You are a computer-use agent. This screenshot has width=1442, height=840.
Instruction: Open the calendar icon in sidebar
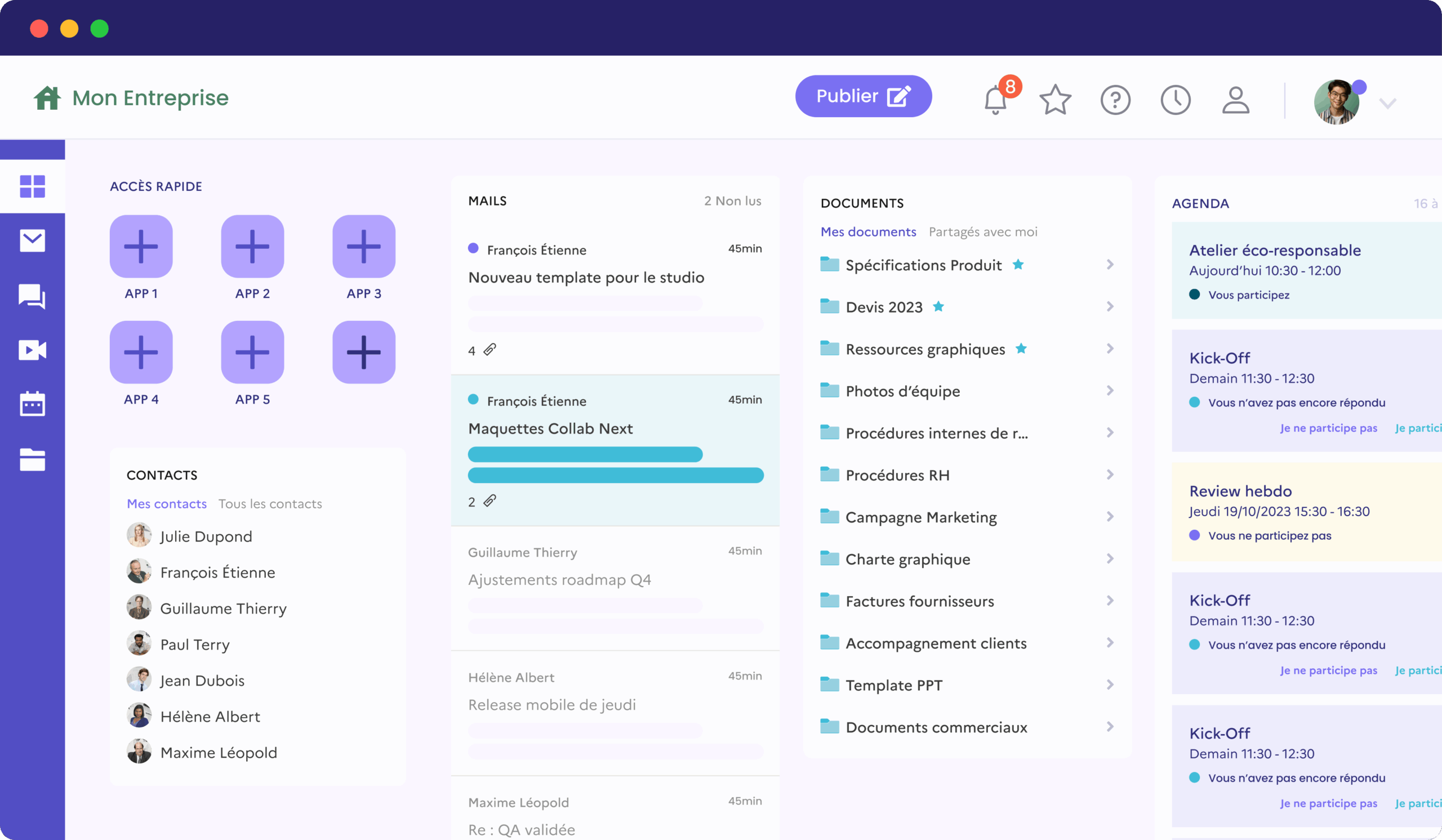pyautogui.click(x=33, y=404)
